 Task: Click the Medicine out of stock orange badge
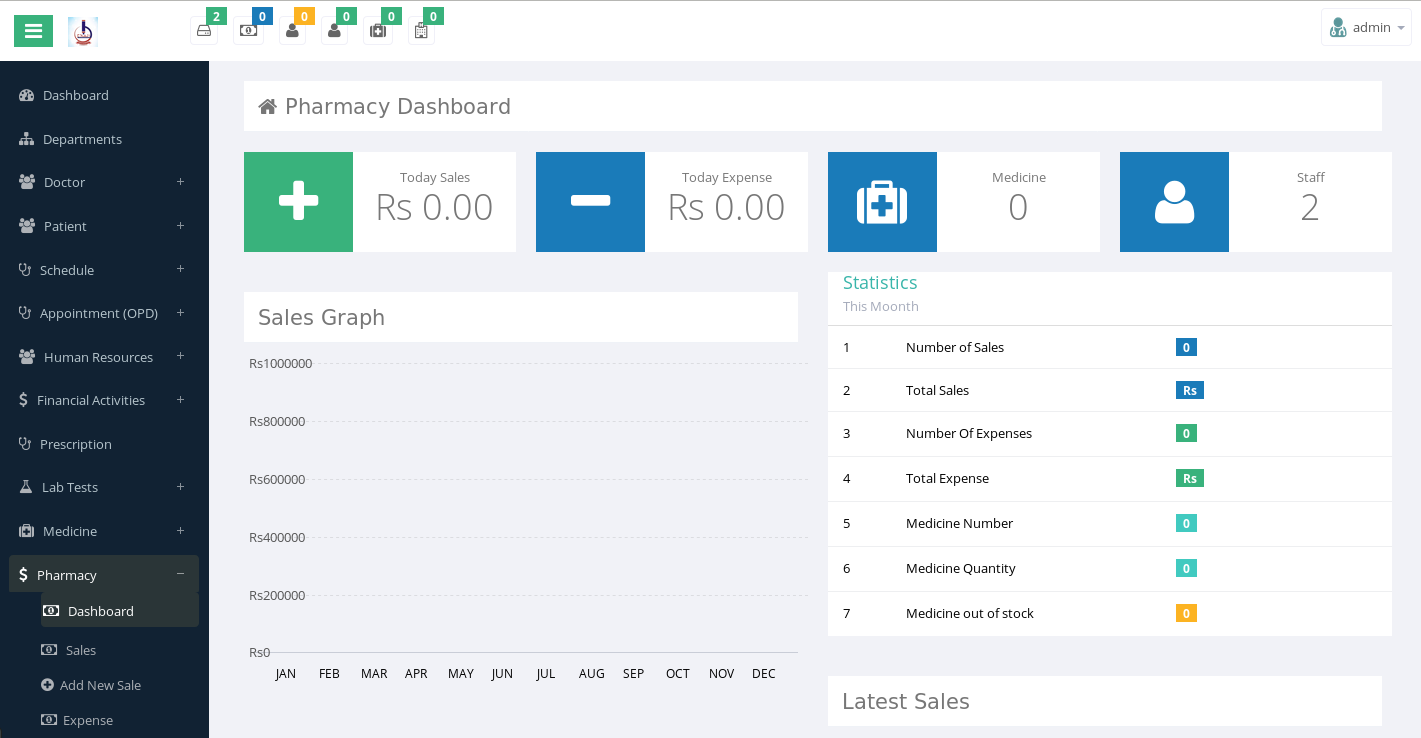click(x=1186, y=613)
